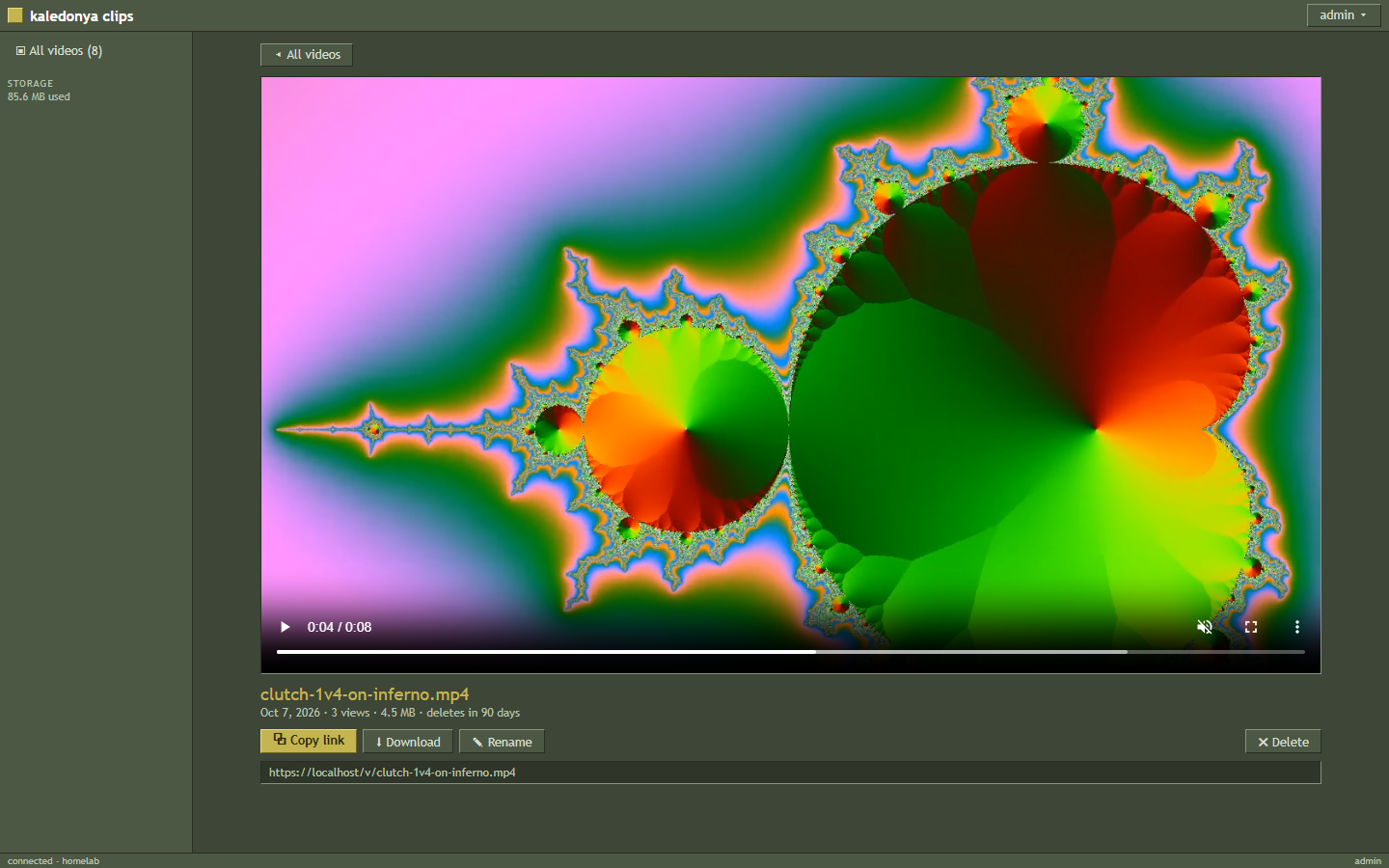Screen dimensions: 1389x868
Task: Focus the share URL field
Action: 791,773
